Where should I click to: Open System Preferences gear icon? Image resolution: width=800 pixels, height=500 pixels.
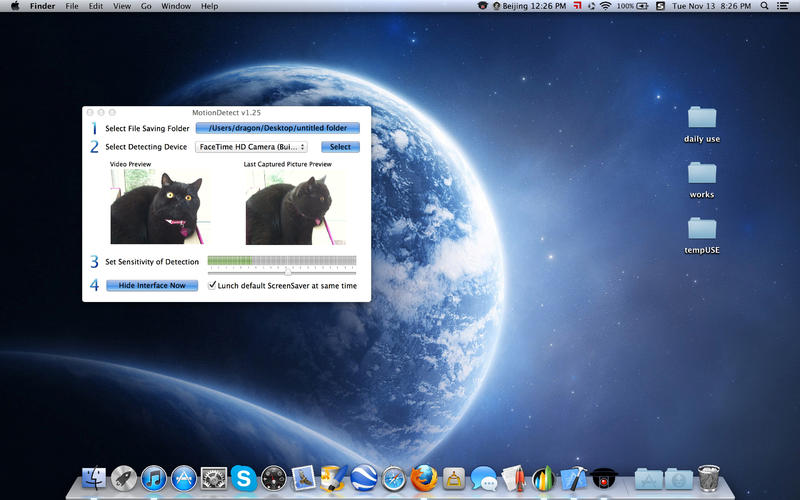tap(214, 479)
